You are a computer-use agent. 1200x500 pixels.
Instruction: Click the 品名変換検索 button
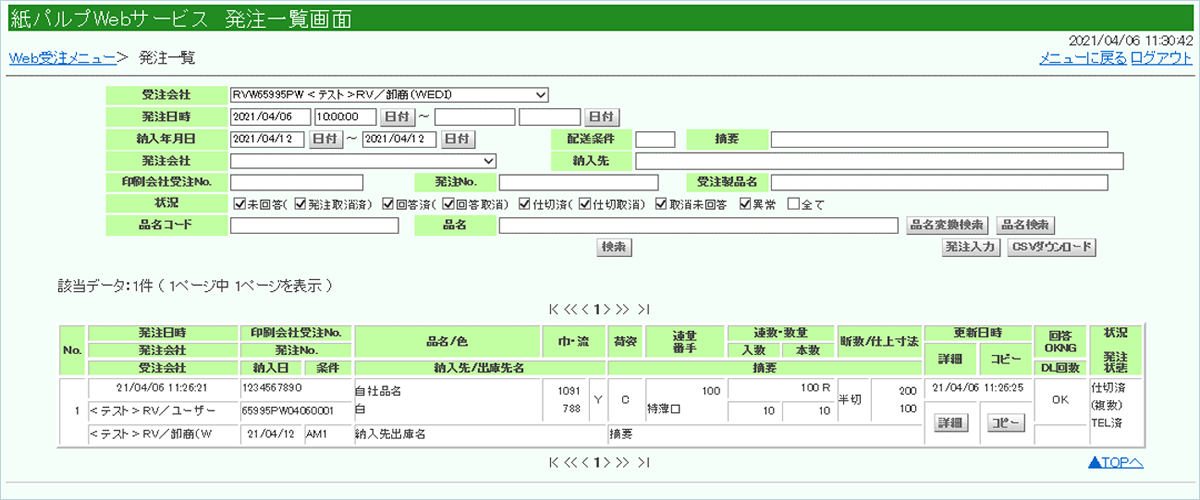pyautogui.click(x=948, y=225)
